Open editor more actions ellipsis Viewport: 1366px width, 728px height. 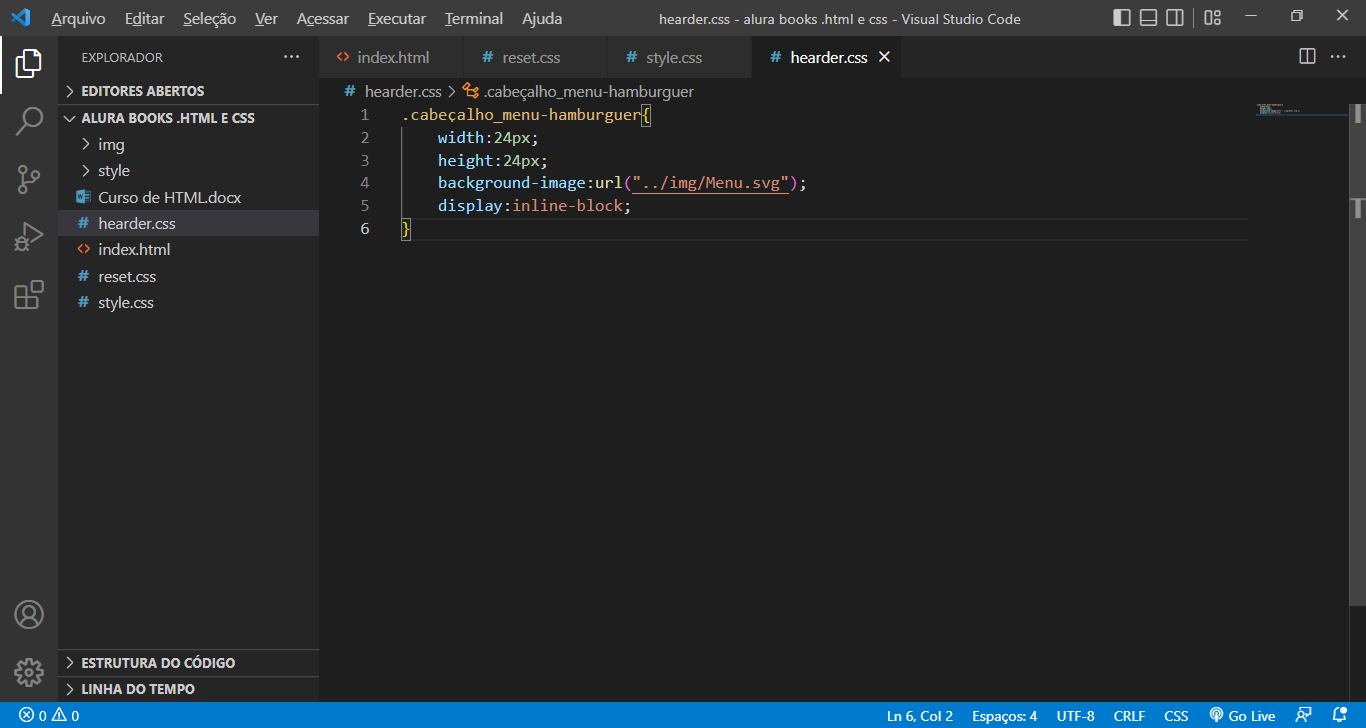[1338, 57]
